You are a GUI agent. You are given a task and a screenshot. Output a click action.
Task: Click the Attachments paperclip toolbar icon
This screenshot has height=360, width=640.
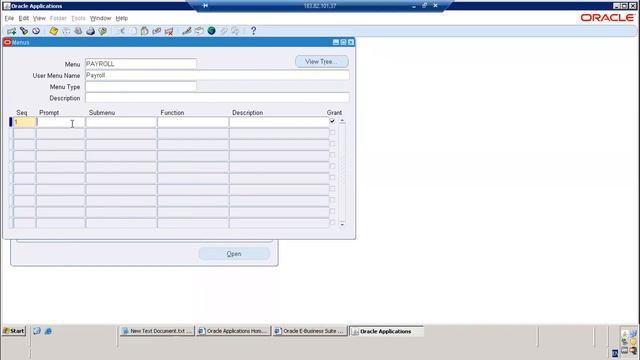point(224,31)
